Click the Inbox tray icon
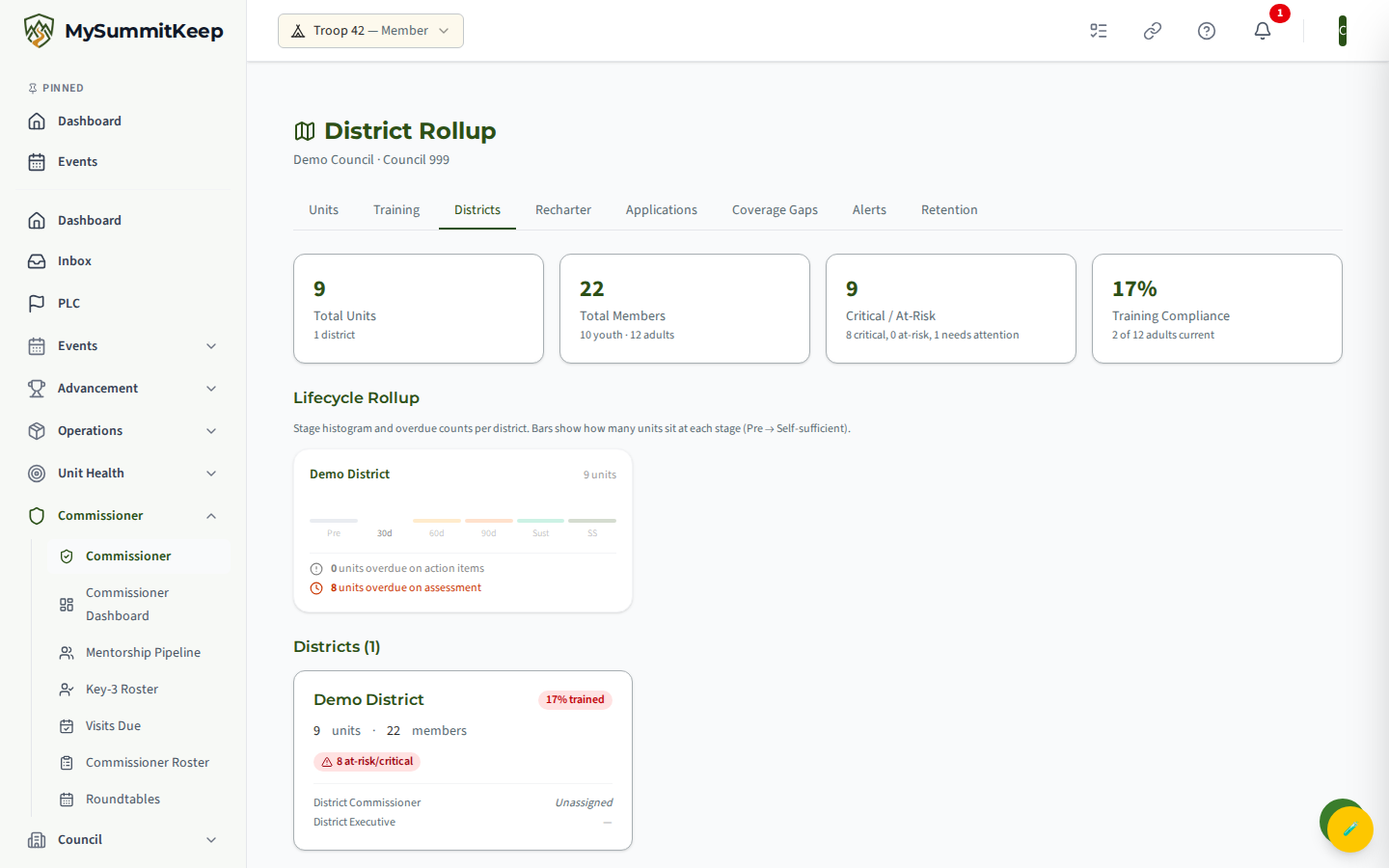Screen dimensions: 1389x868 click(x=37, y=261)
